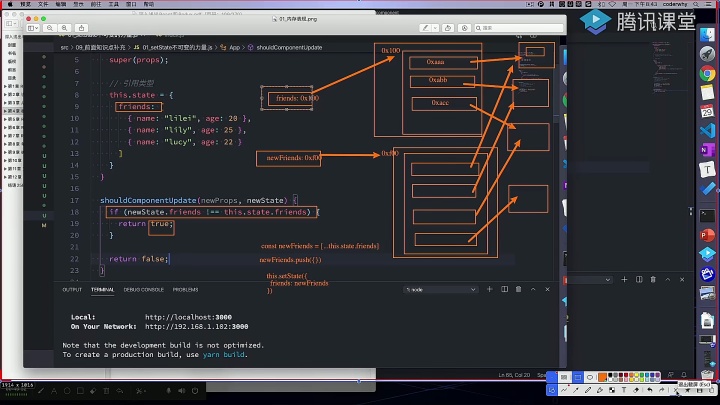
Task: Select the mosaic tool in annotation bar
Action: 612,390
